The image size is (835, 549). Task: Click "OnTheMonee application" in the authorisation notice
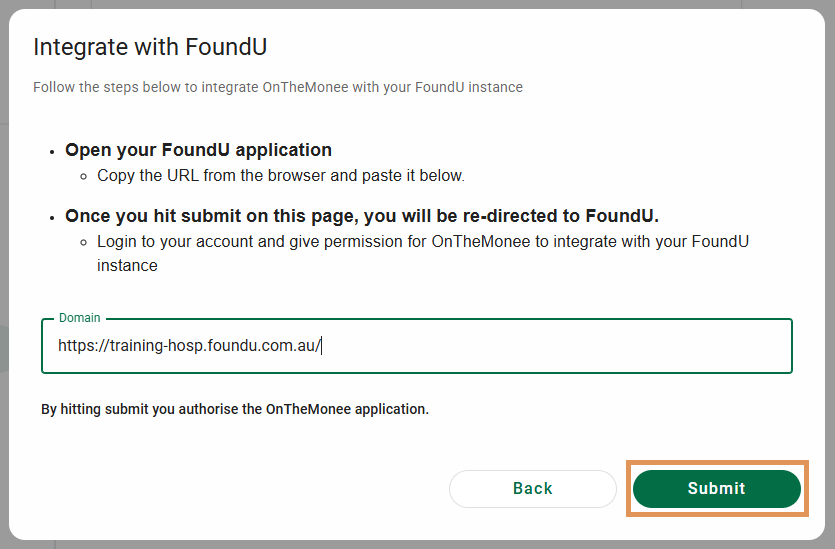click(x=346, y=409)
